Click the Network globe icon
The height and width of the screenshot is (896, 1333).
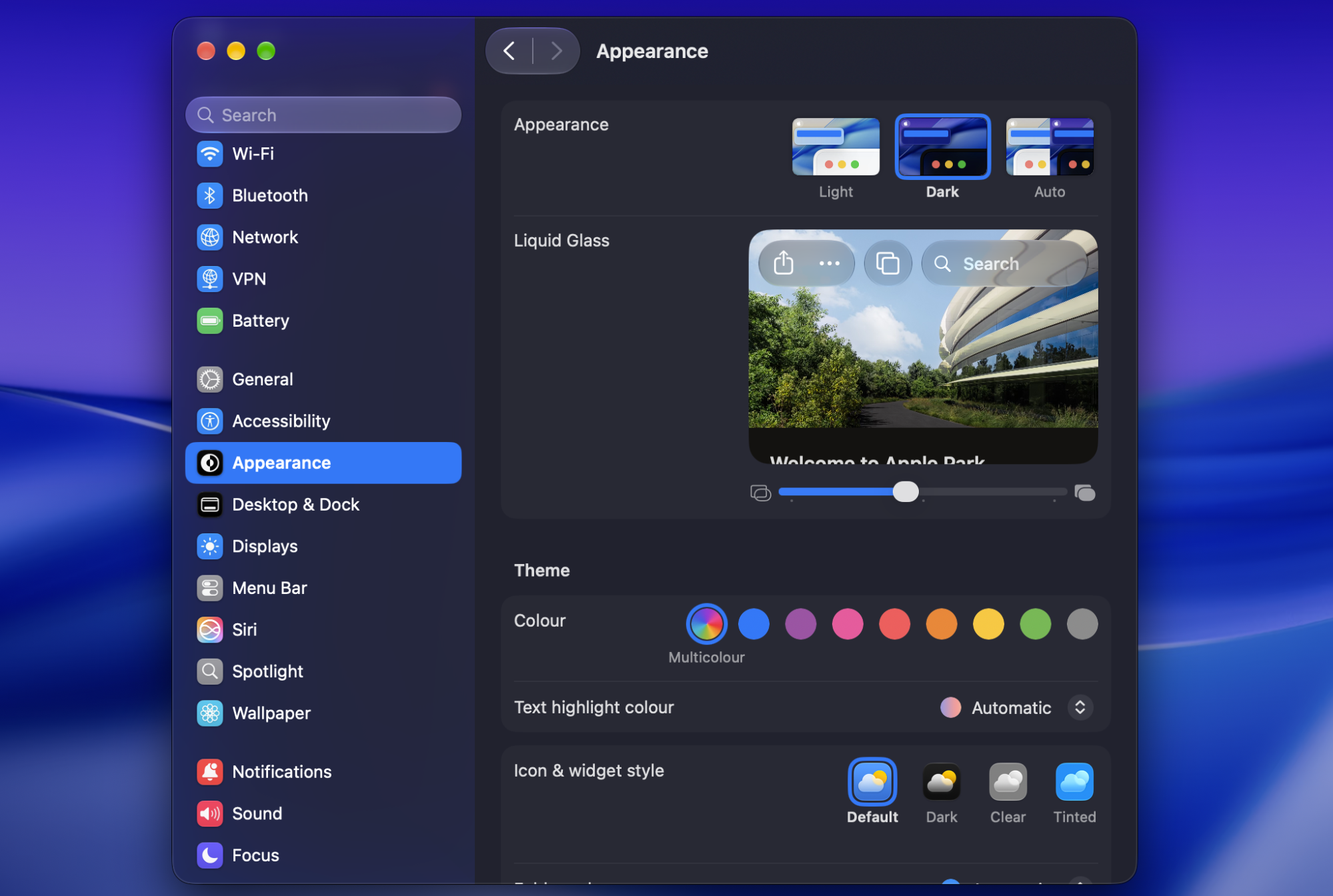tap(210, 237)
